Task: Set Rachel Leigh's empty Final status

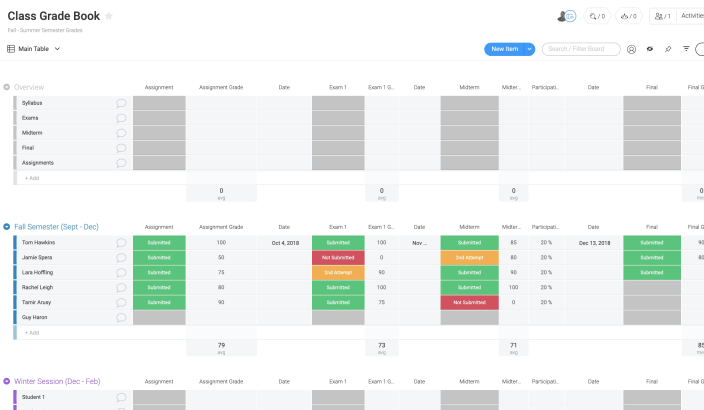Action: click(x=652, y=287)
